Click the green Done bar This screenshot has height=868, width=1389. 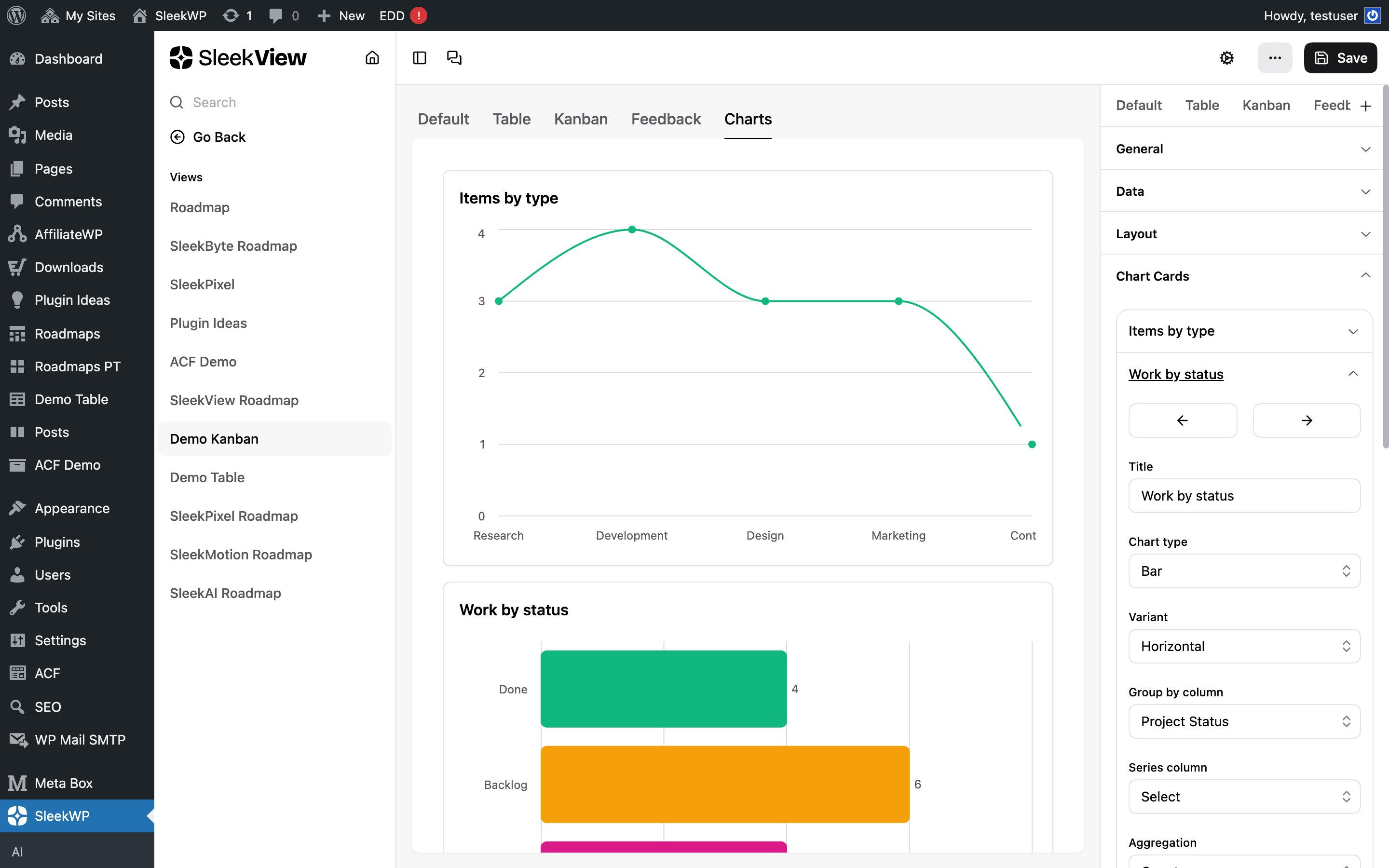pos(664,689)
